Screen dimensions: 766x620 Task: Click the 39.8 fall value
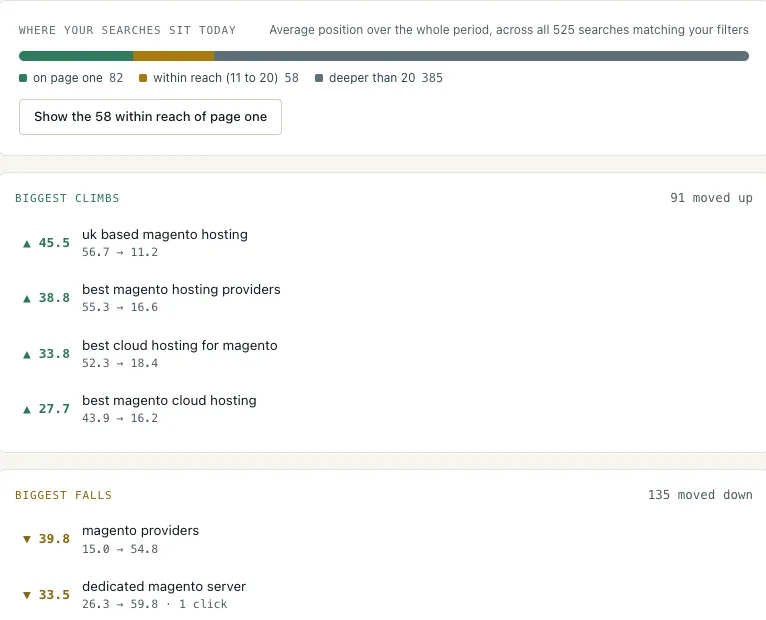(x=54, y=539)
